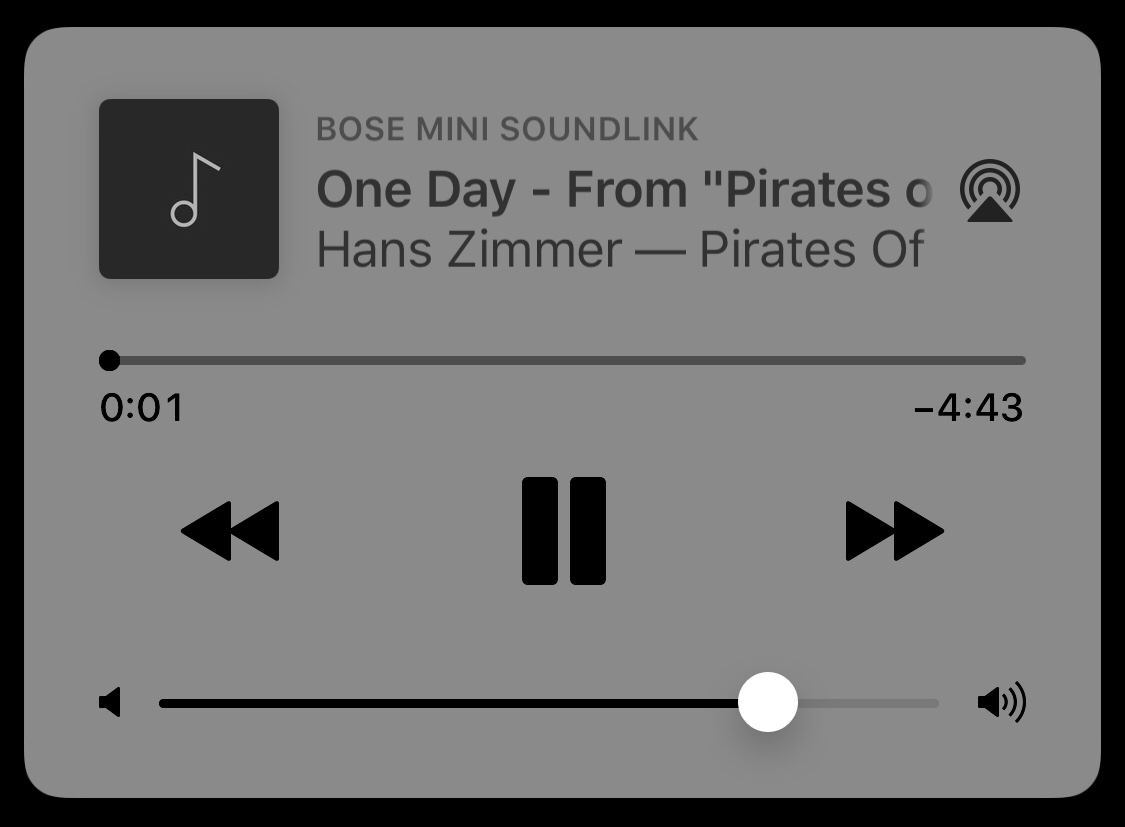Click the Pirates Of album name text
This screenshot has height=827, width=1125.
(x=811, y=250)
